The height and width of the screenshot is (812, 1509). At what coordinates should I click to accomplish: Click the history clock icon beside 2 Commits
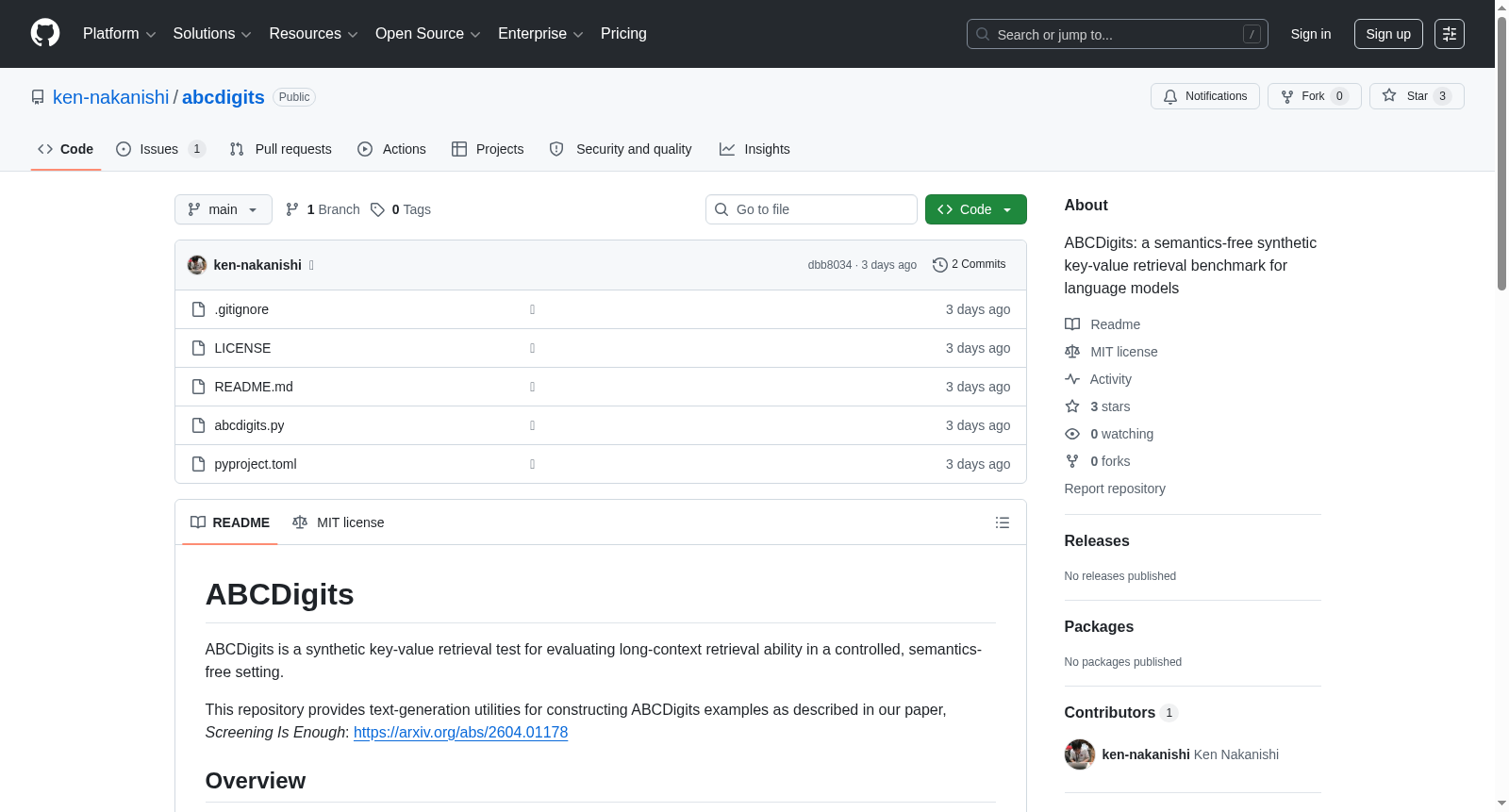[x=939, y=265]
